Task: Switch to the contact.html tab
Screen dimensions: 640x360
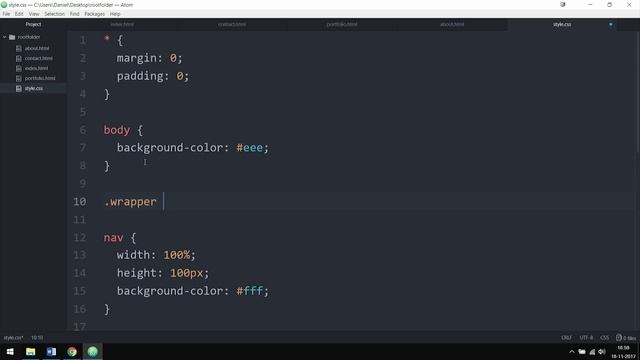Action: pos(232,24)
